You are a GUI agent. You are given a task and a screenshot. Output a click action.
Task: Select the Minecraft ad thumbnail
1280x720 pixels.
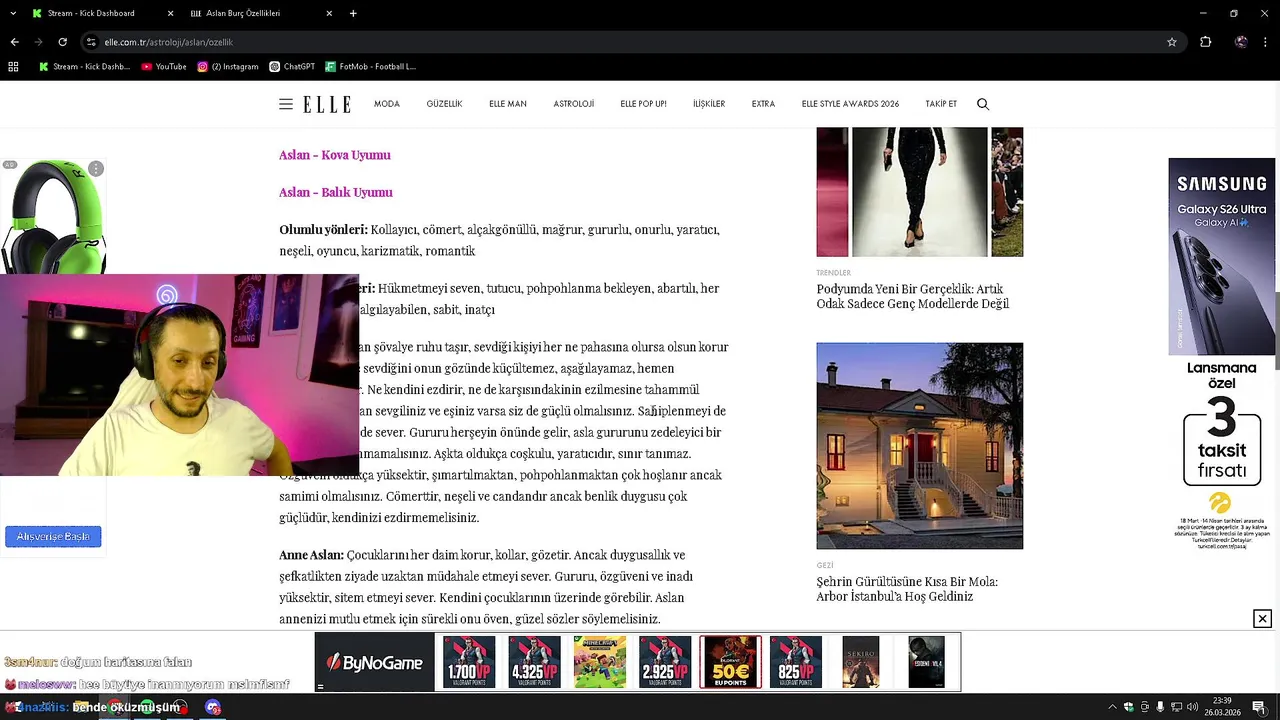(x=600, y=662)
